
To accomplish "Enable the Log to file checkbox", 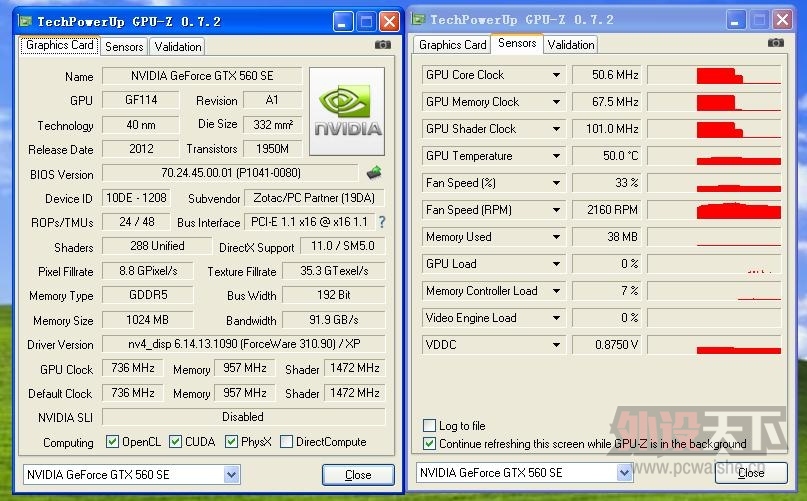I will pyautogui.click(x=429, y=425).
